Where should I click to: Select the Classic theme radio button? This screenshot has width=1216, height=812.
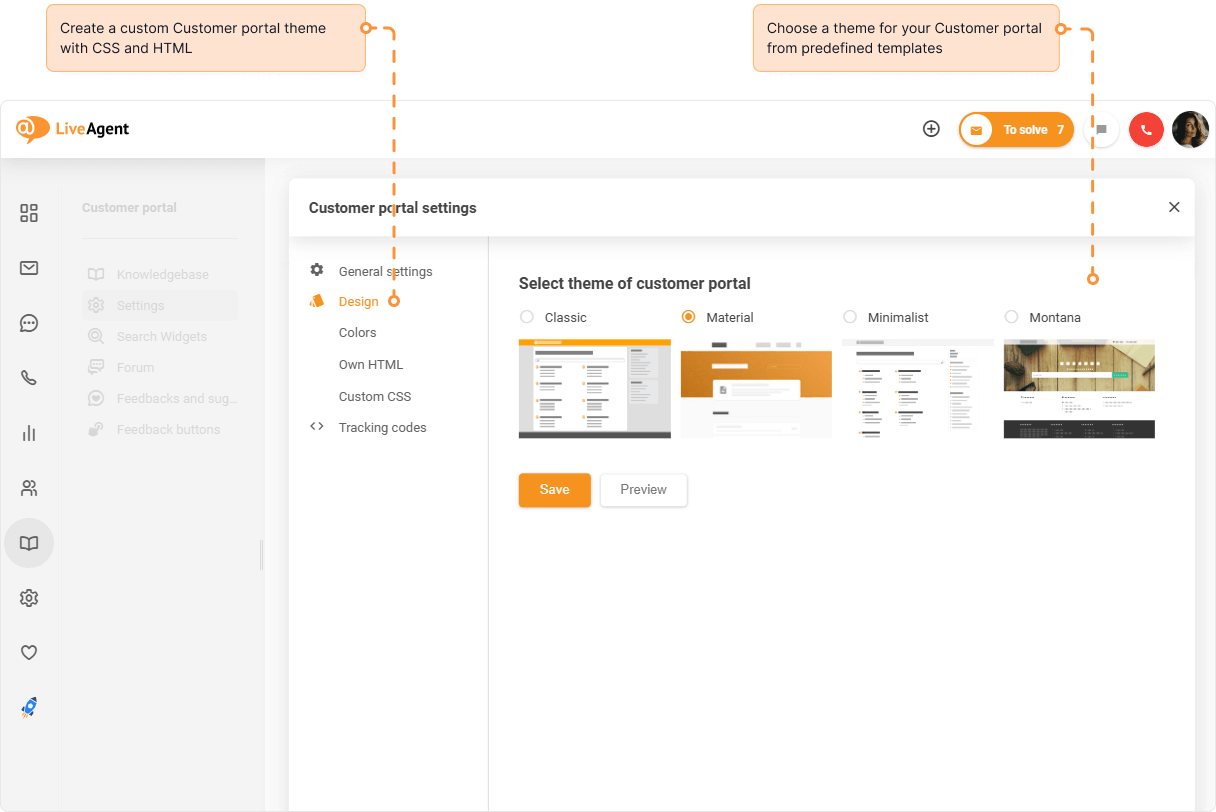point(527,317)
